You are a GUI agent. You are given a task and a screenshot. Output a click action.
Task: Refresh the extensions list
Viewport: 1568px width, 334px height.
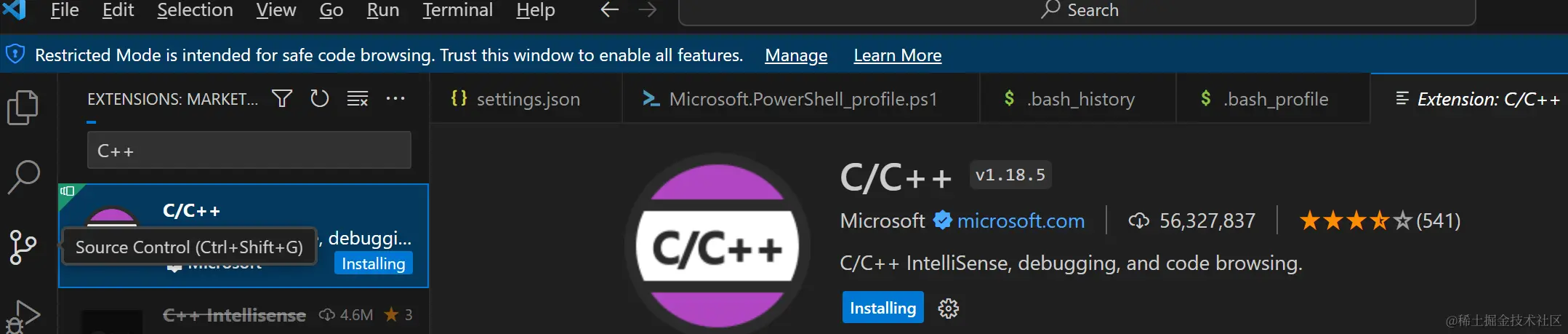click(320, 98)
